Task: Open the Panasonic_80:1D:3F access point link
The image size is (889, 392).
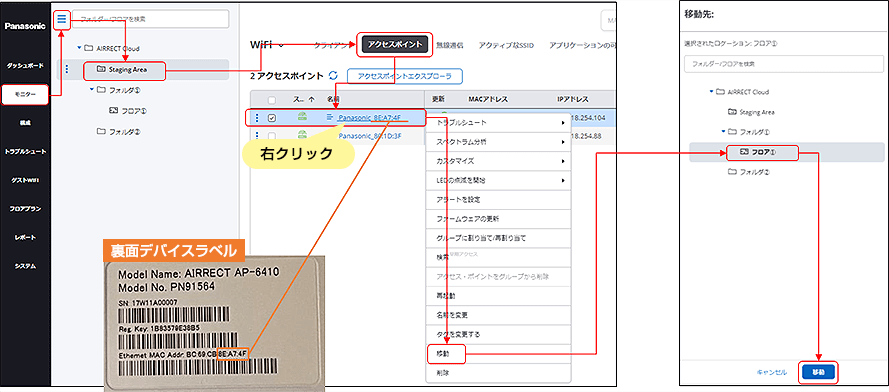Action: click(370, 136)
